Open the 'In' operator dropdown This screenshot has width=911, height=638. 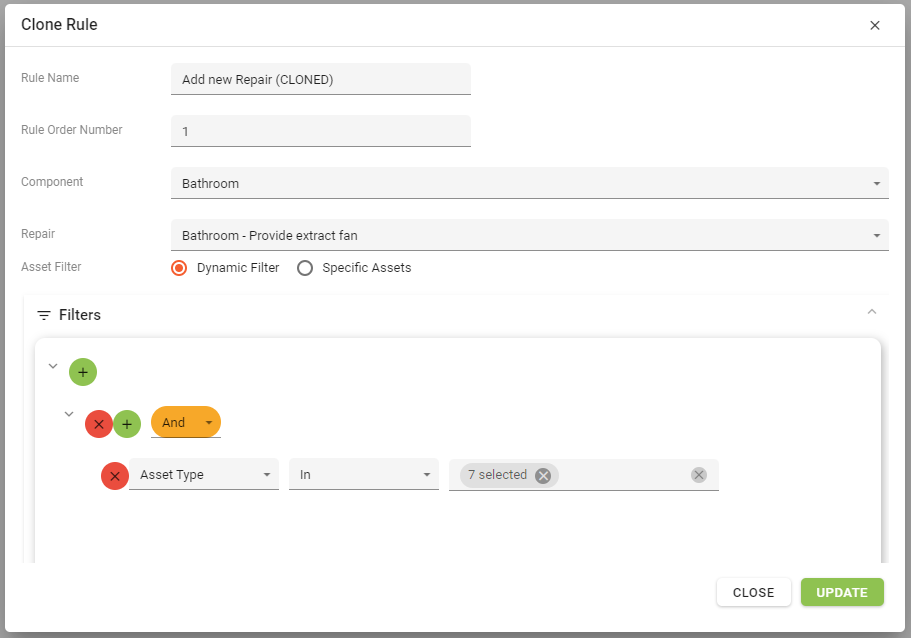pyautogui.click(x=363, y=475)
